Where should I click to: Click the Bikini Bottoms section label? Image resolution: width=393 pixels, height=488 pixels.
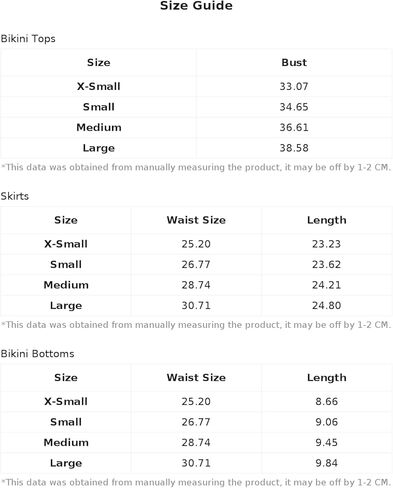(x=37, y=354)
